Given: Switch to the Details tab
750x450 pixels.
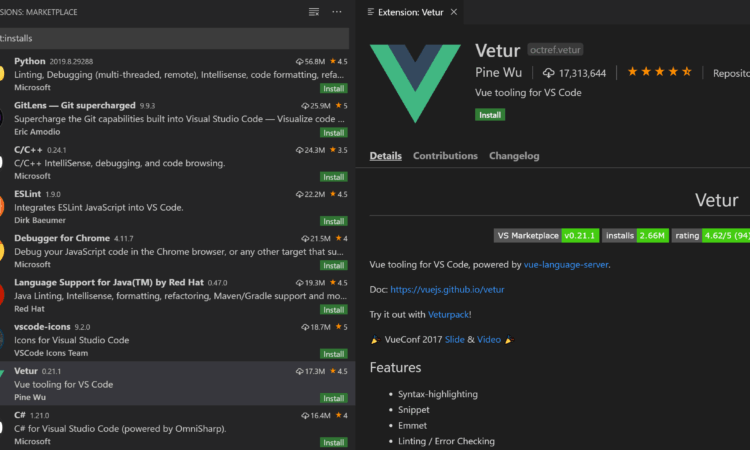Looking at the screenshot, I should (386, 156).
